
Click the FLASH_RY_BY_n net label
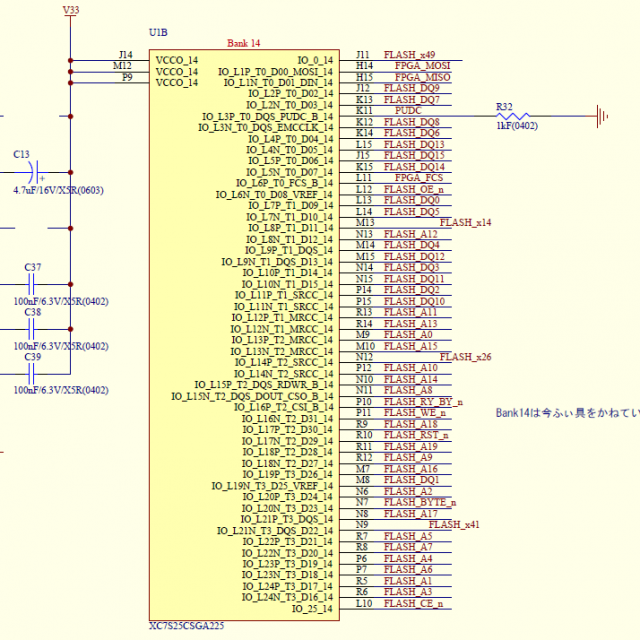422,402
